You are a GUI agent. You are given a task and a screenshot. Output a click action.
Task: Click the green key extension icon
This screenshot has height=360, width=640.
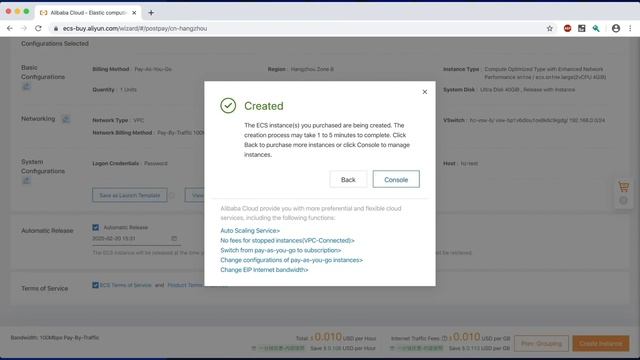click(596, 28)
